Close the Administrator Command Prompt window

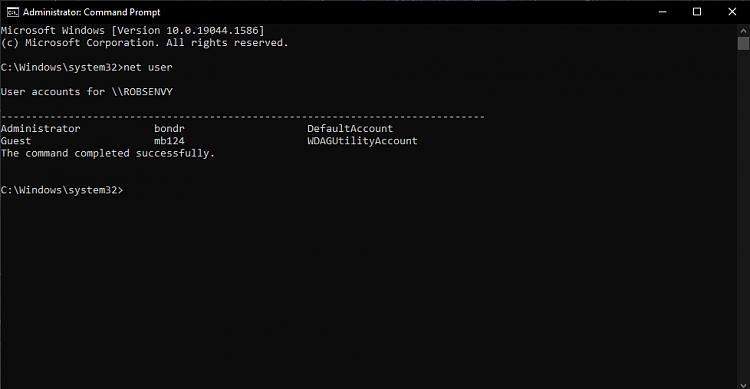(x=732, y=12)
